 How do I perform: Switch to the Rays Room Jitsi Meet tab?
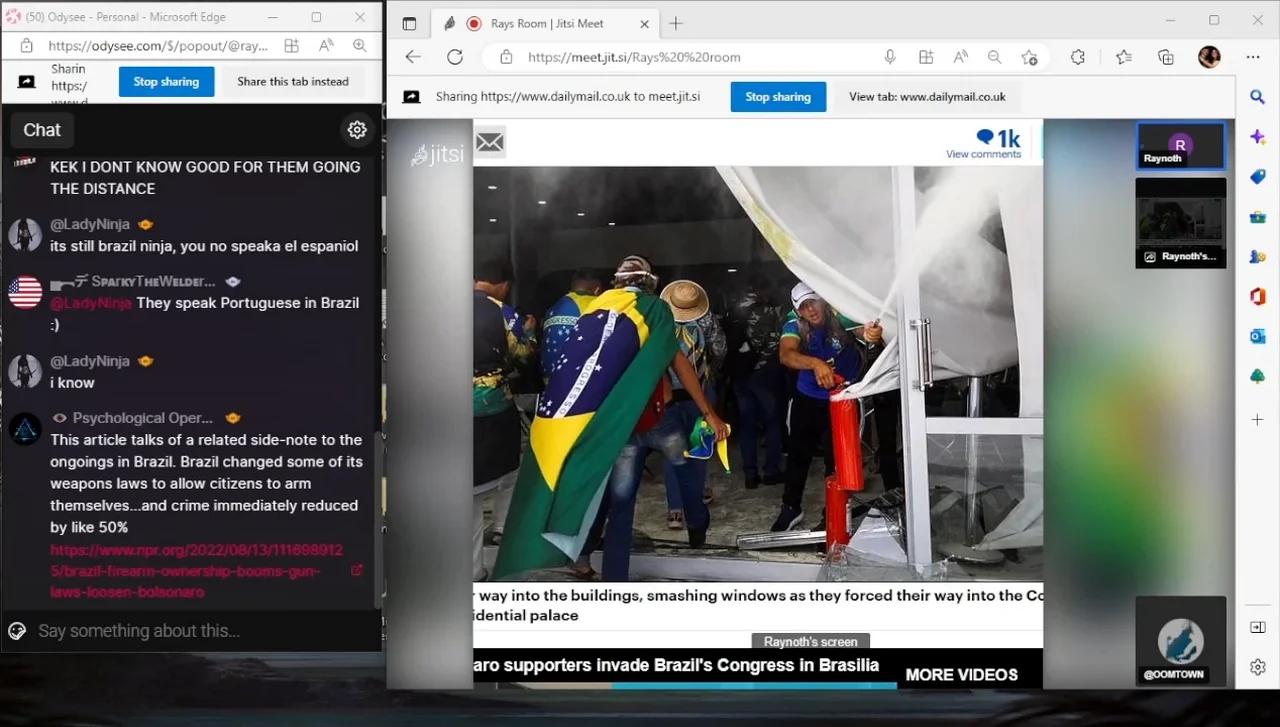[545, 23]
